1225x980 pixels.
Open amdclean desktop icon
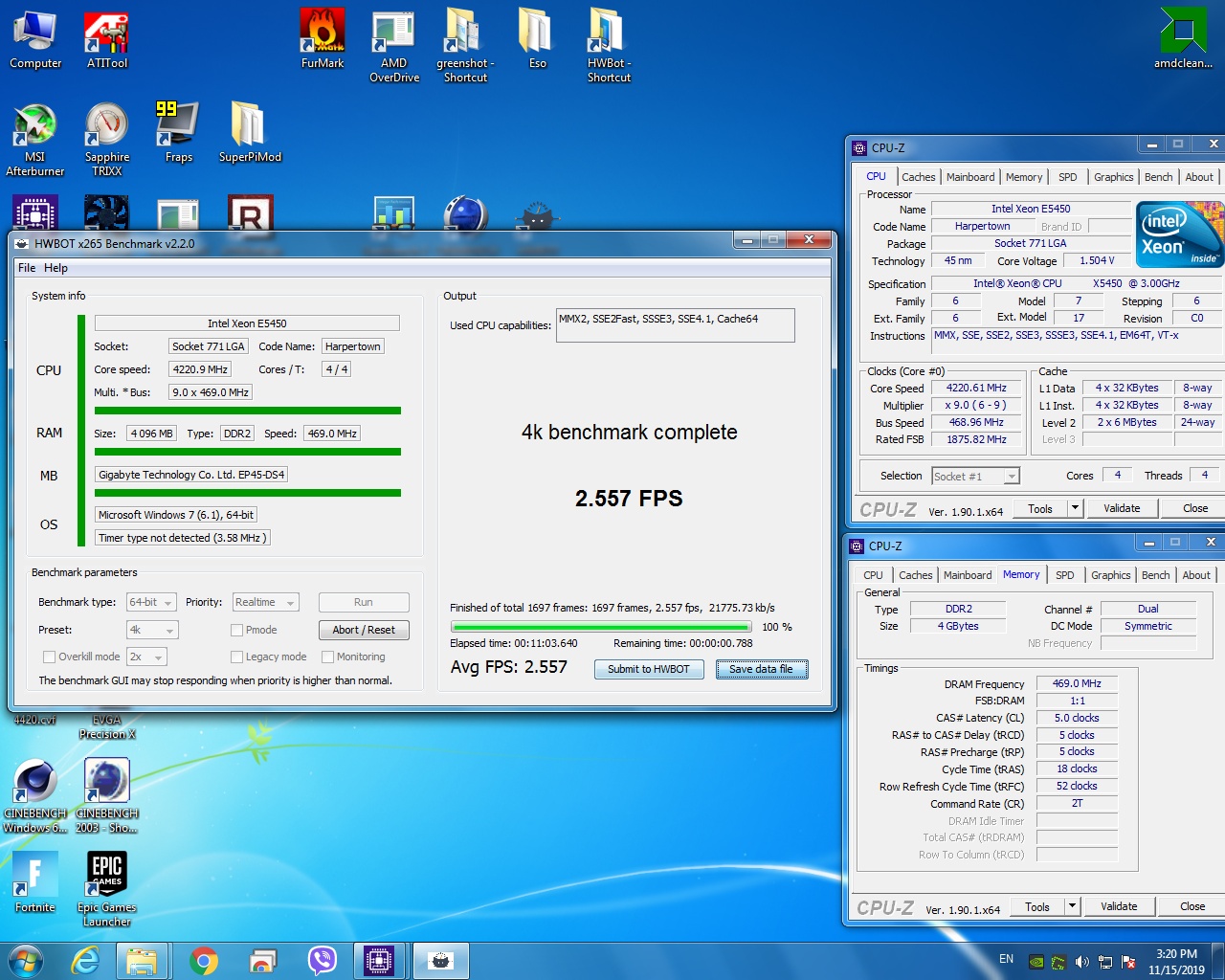(1183, 40)
